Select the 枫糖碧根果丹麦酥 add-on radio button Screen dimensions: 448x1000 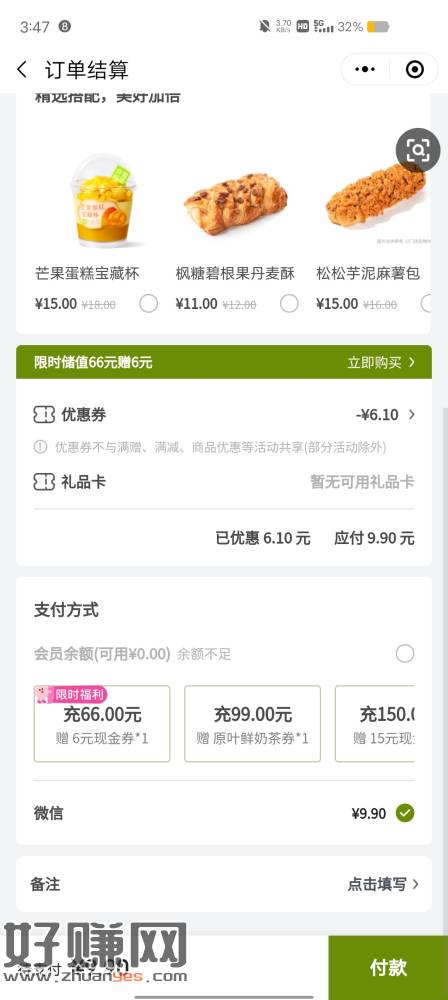click(x=289, y=304)
